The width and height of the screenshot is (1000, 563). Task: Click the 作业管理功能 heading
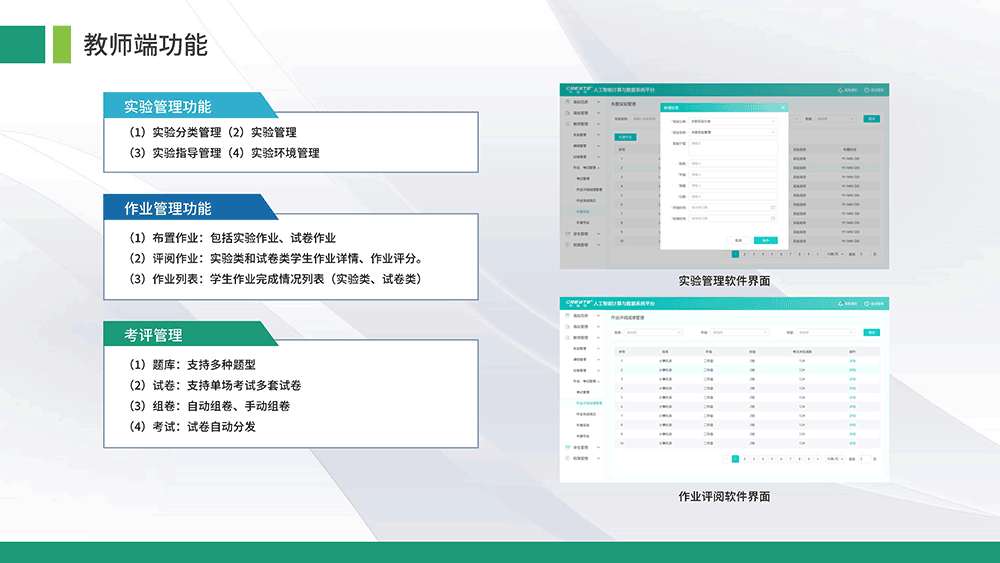(x=168, y=208)
